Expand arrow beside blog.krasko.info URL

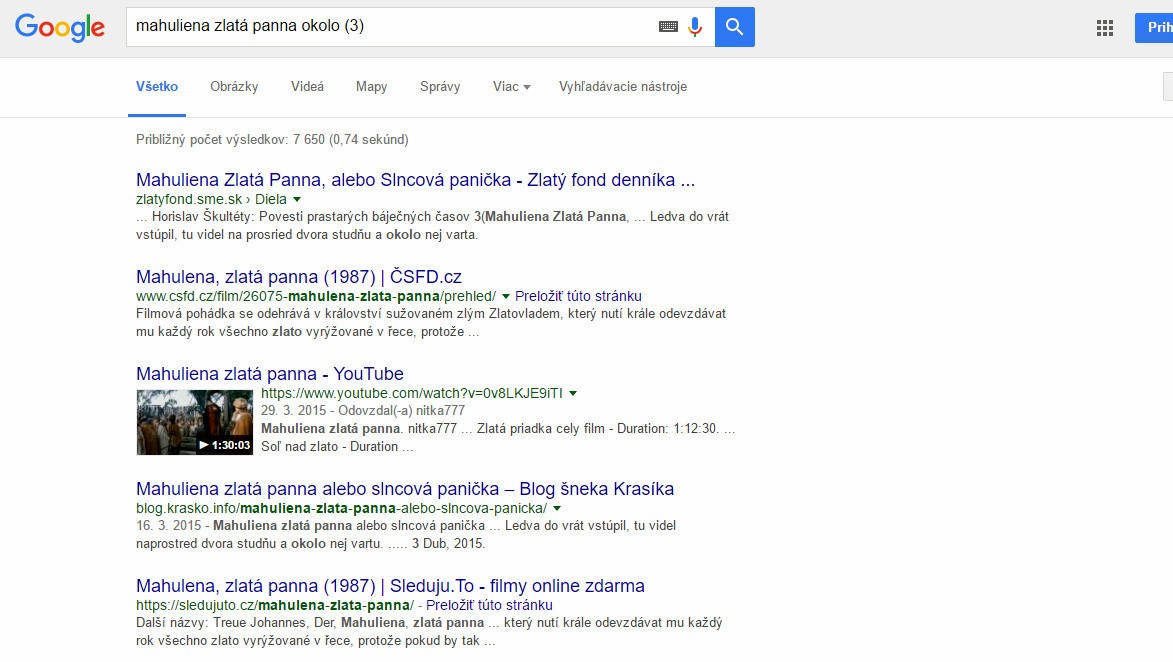pos(557,509)
